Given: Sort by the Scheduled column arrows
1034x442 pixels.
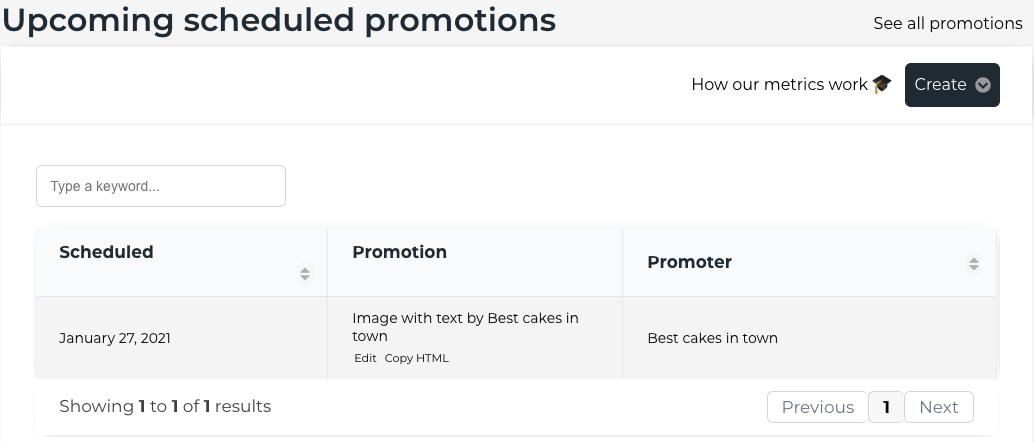Looking at the screenshot, I should pos(305,273).
